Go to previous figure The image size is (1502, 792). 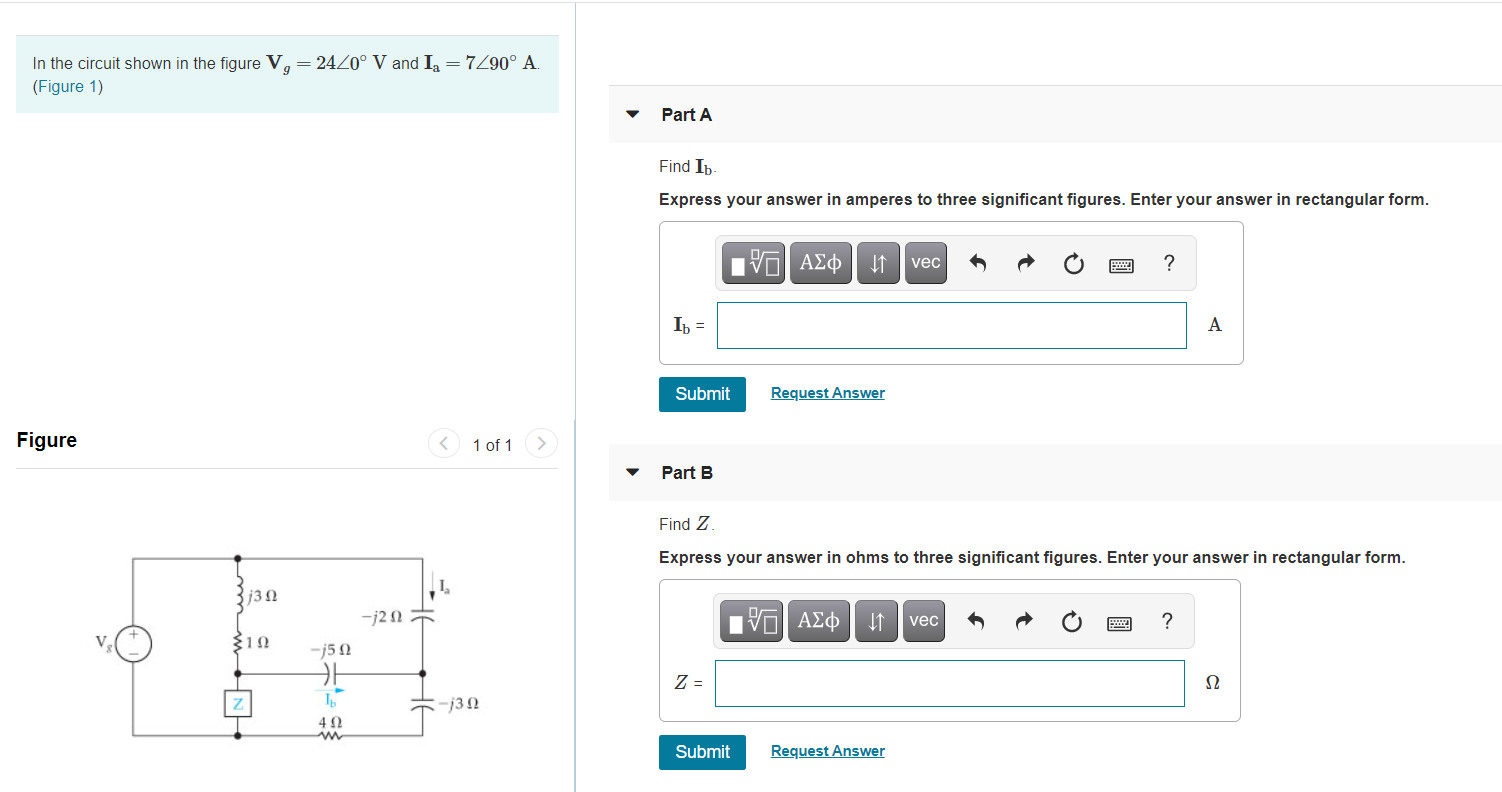tap(443, 443)
